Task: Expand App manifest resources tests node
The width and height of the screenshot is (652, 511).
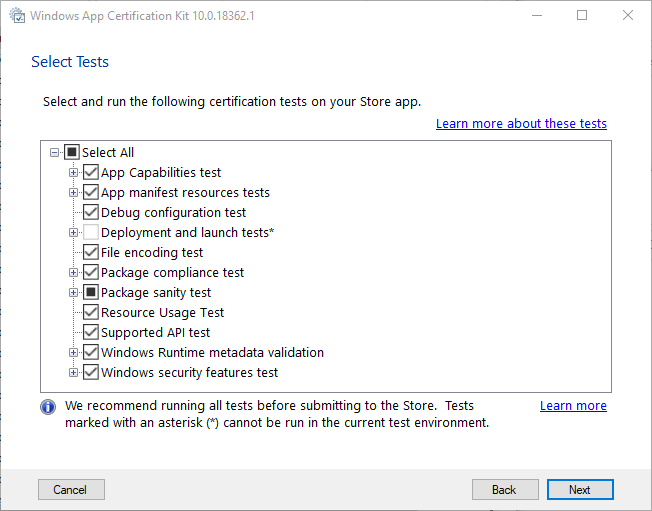Action: click(x=73, y=193)
